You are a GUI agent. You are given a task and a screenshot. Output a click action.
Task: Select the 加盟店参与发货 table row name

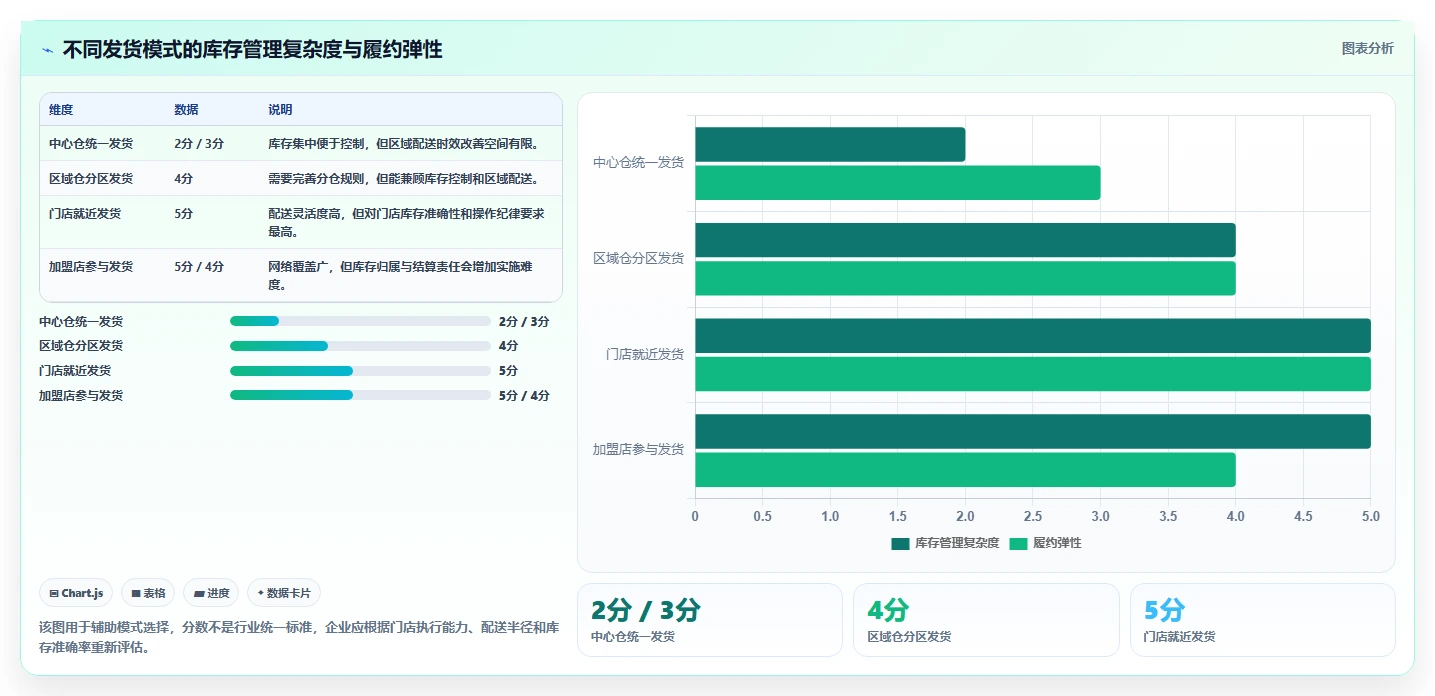[x=91, y=266]
